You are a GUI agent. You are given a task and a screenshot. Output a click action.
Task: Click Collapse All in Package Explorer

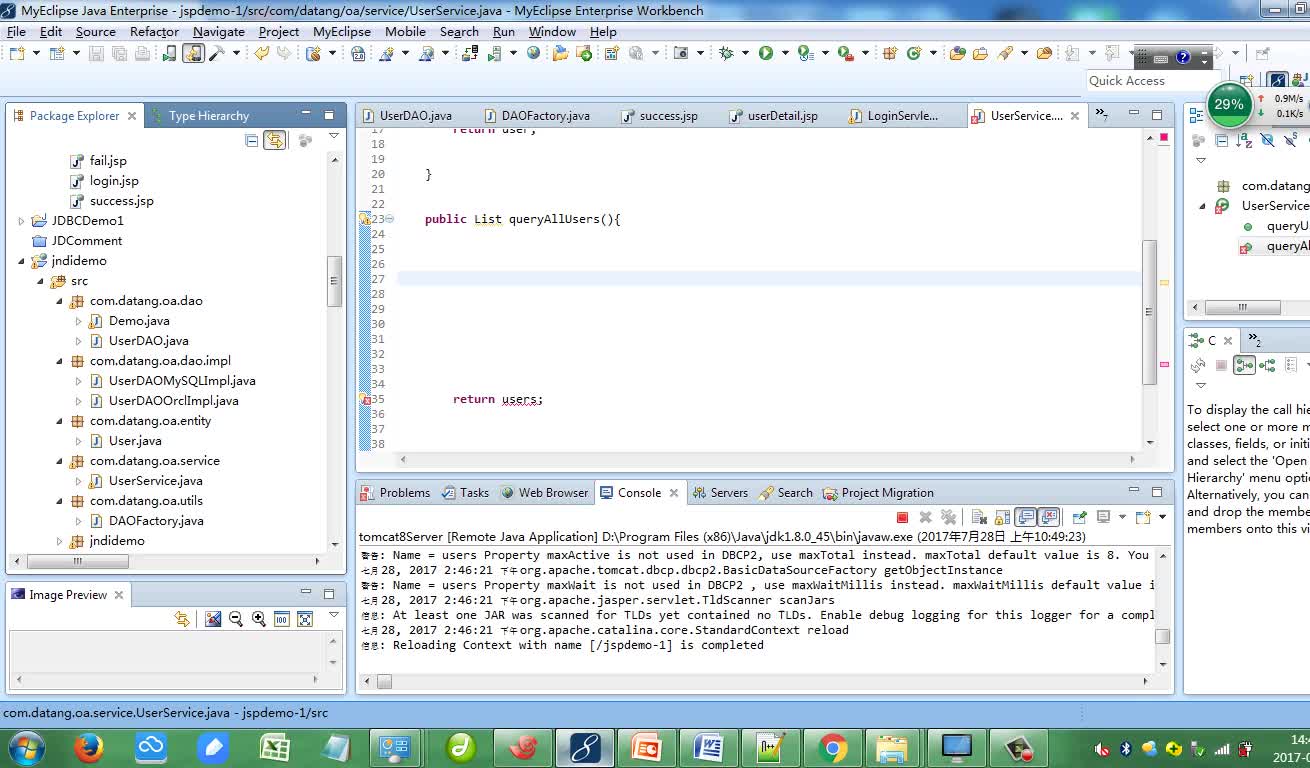point(252,141)
